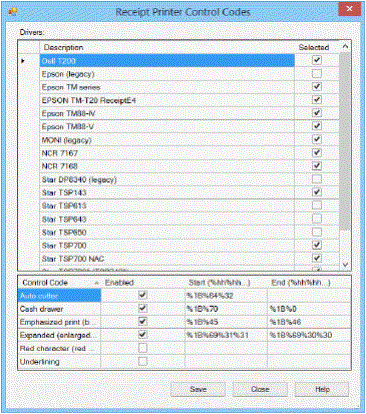Viewport: 366px width, 414px height.
Task: Click the drivers list scroll up arrow
Action: (345, 47)
